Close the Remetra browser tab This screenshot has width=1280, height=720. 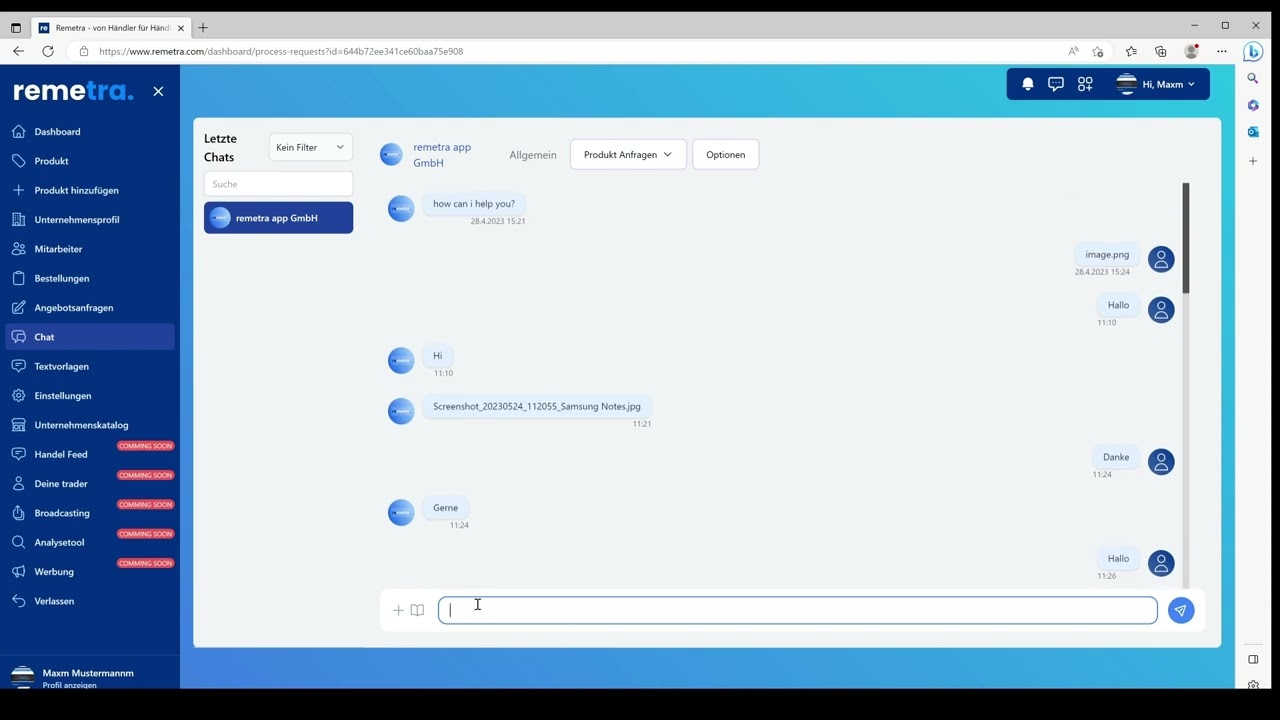181,28
